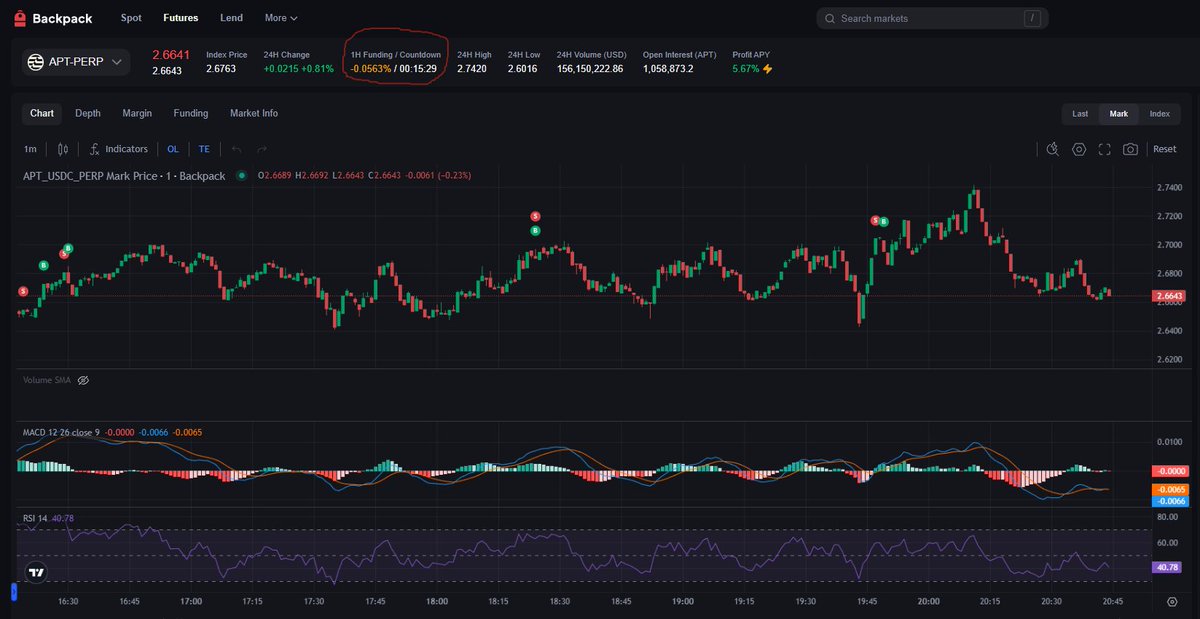1200x619 pixels.
Task: Click the Profit APY lightning bolt icon
Action: tap(768, 69)
